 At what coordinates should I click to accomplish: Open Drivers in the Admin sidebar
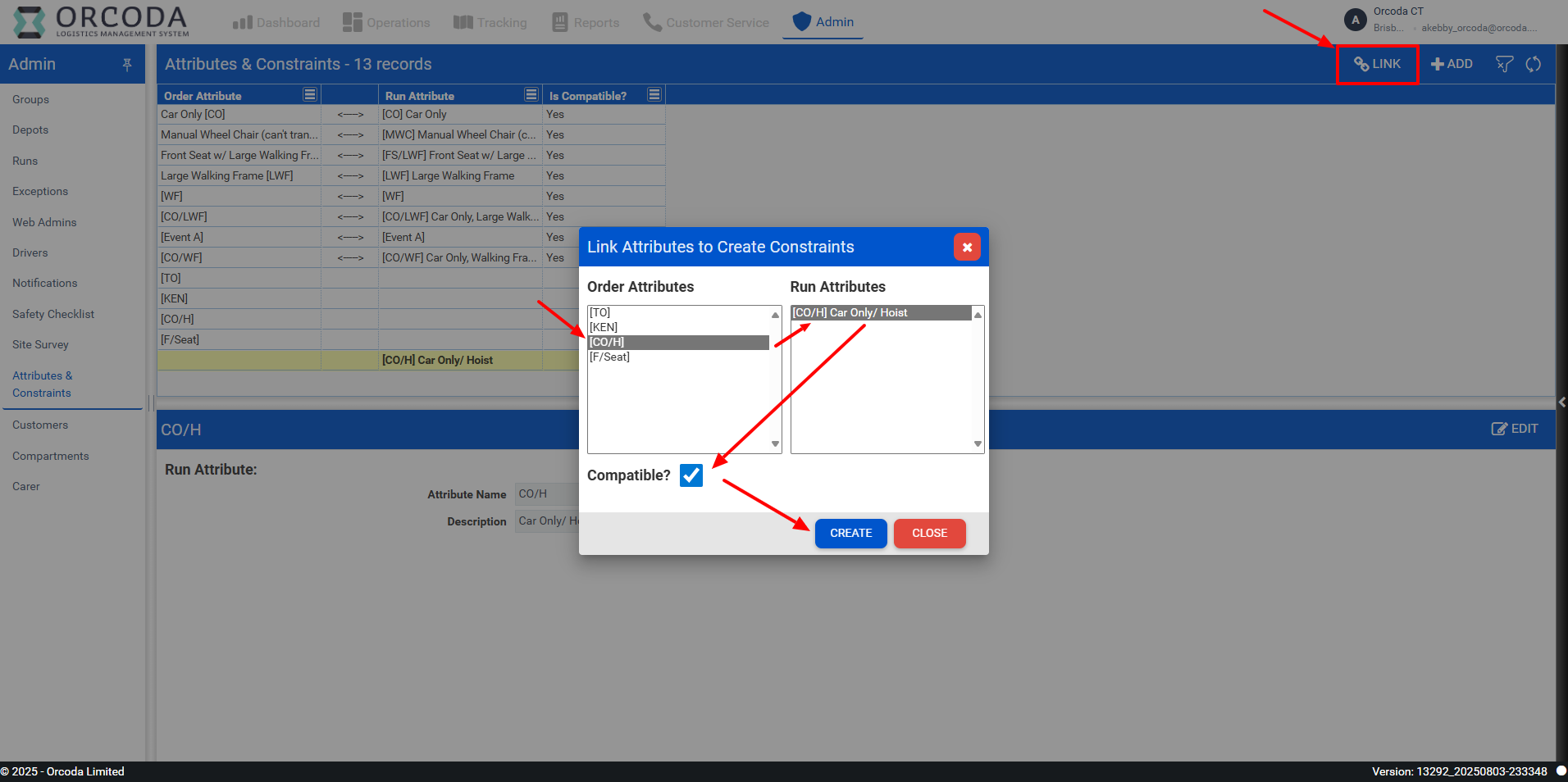click(x=30, y=252)
